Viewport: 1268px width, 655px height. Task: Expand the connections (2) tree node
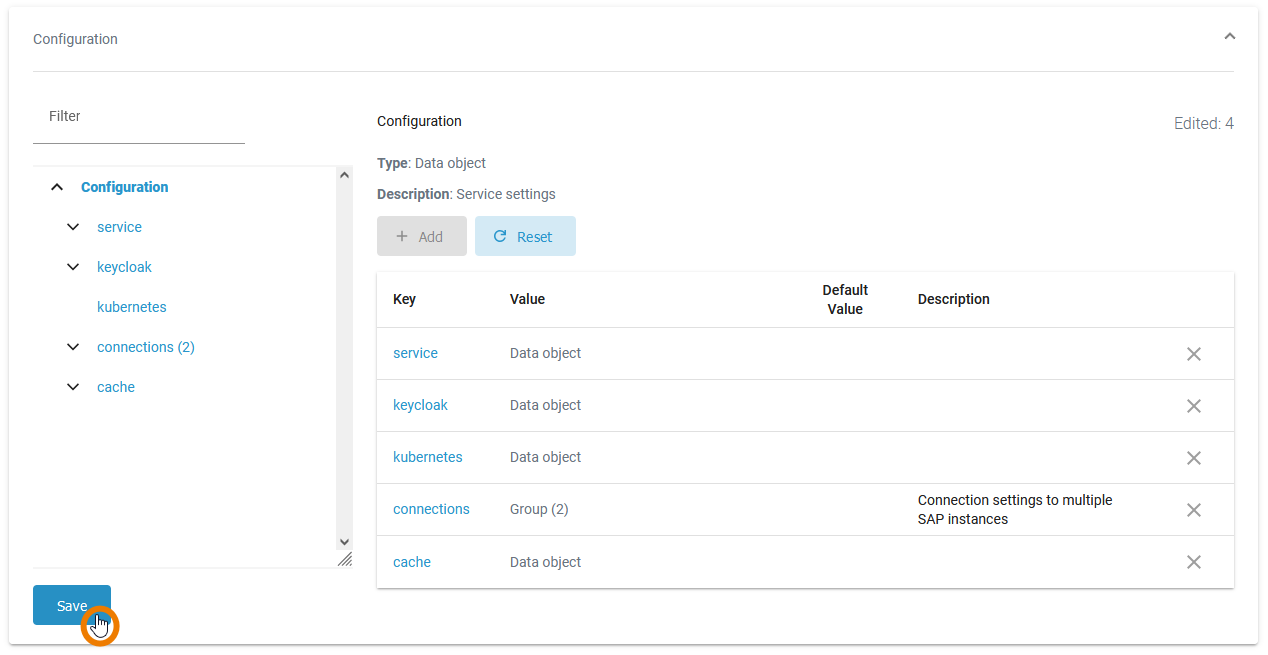[73, 347]
